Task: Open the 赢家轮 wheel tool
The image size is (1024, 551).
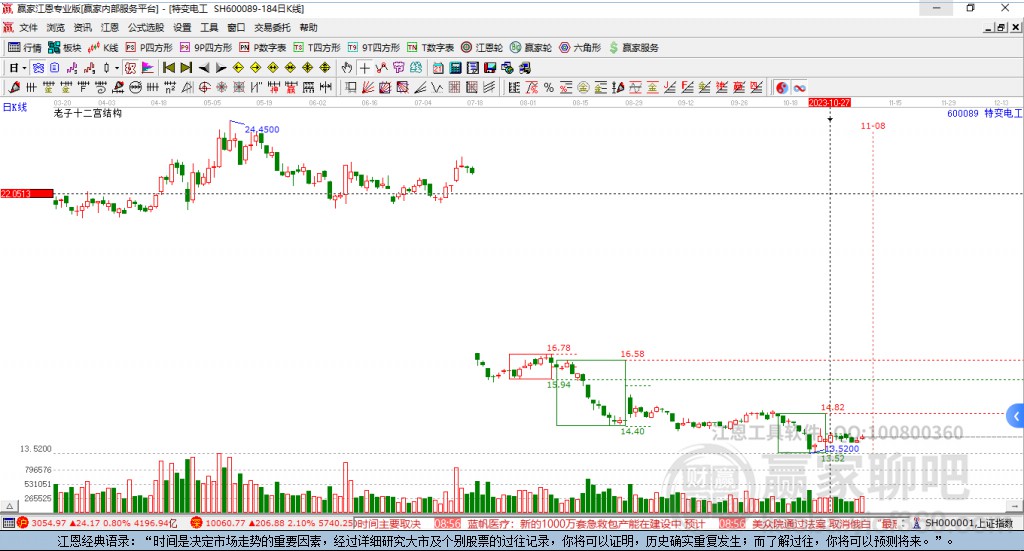Action: 531,48
